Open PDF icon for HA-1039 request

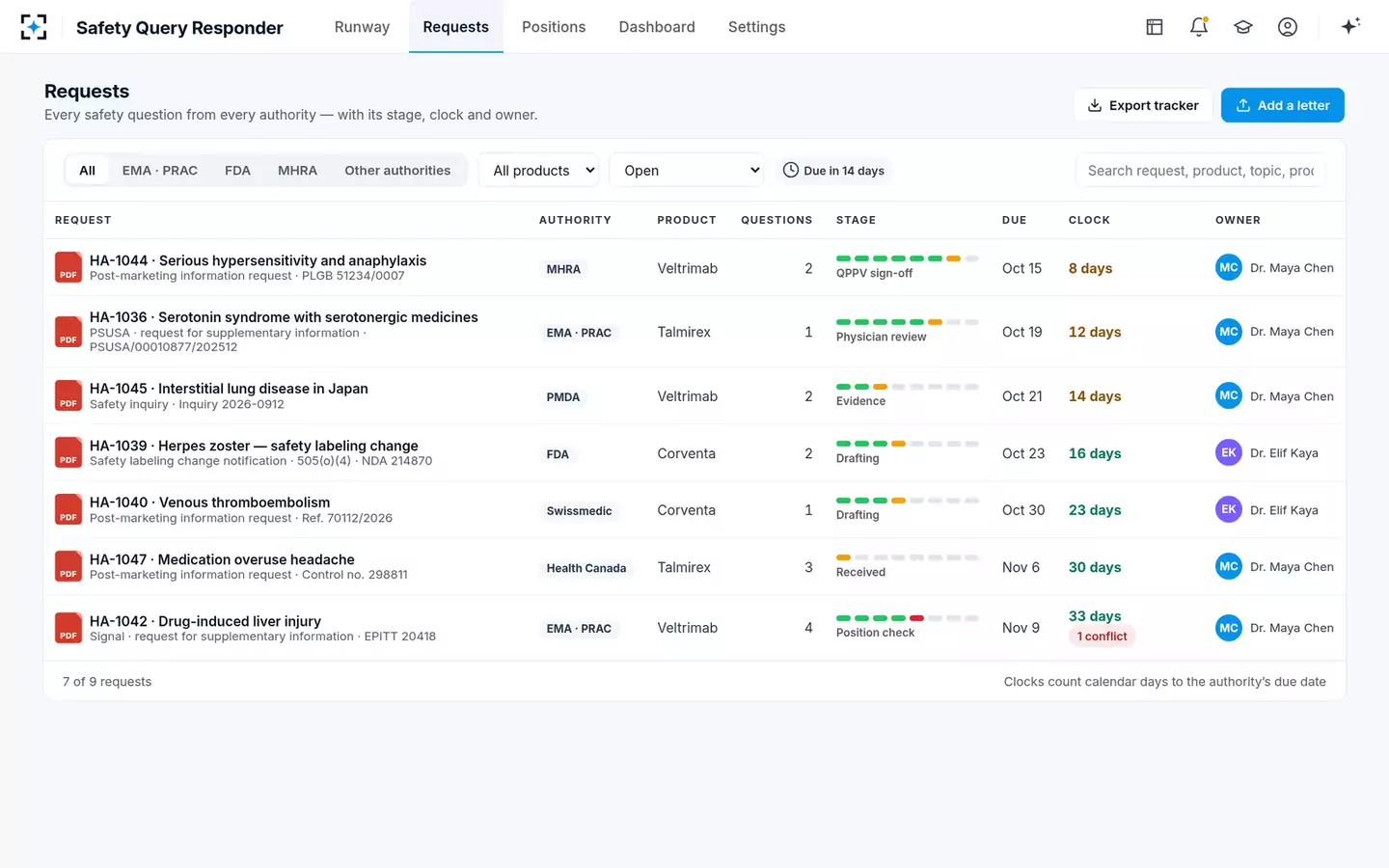click(x=68, y=452)
